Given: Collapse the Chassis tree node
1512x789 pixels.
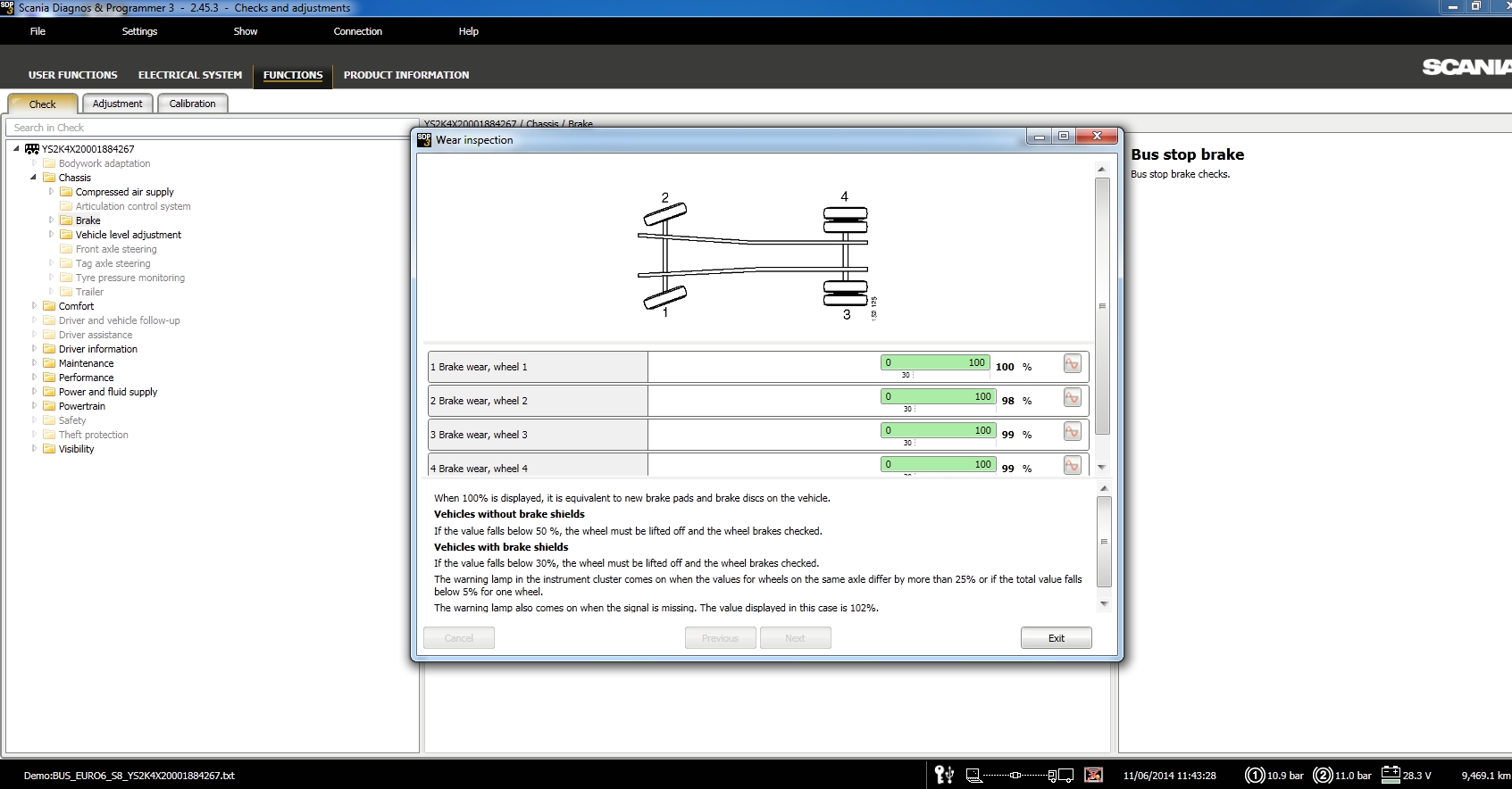Looking at the screenshot, I should tap(34, 178).
